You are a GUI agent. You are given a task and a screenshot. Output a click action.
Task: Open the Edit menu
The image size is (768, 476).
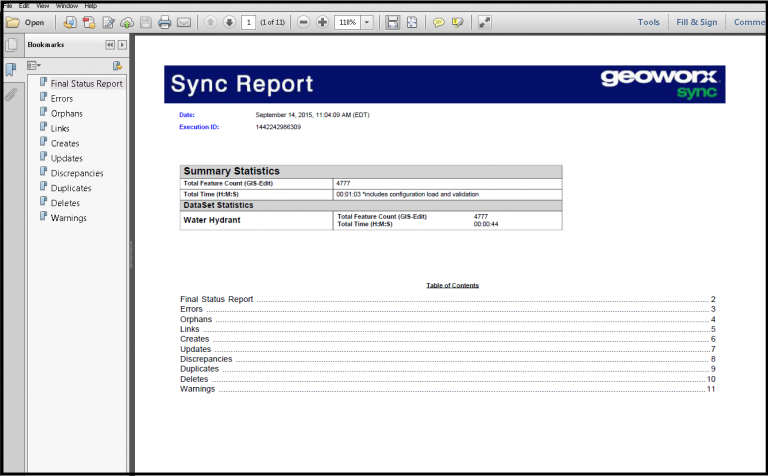point(24,6)
